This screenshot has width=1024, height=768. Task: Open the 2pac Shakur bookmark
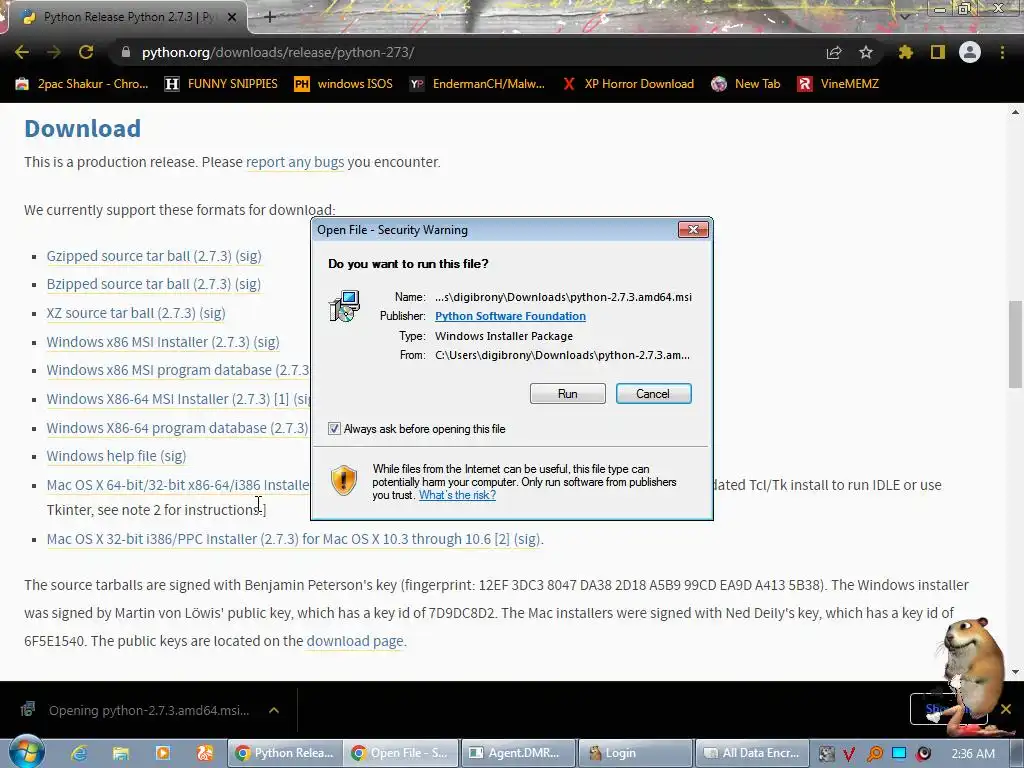(x=82, y=84)
